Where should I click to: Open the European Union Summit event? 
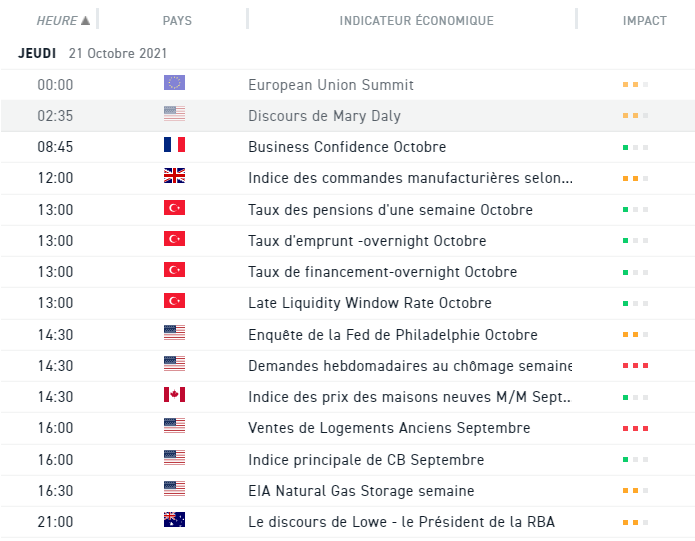tap(330, 85)
